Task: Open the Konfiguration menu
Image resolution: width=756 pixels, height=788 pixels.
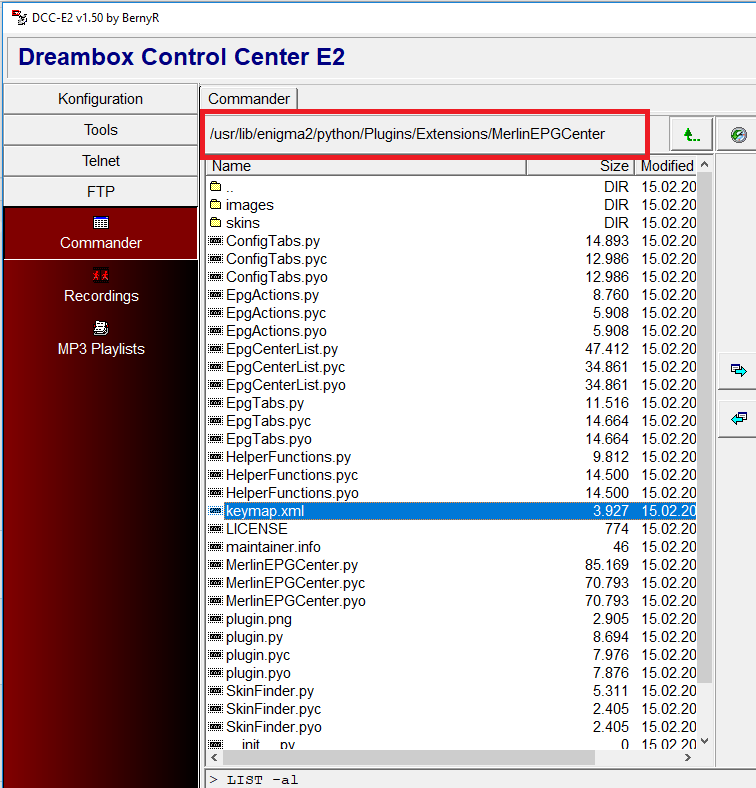Action: [x=101, y=99]
